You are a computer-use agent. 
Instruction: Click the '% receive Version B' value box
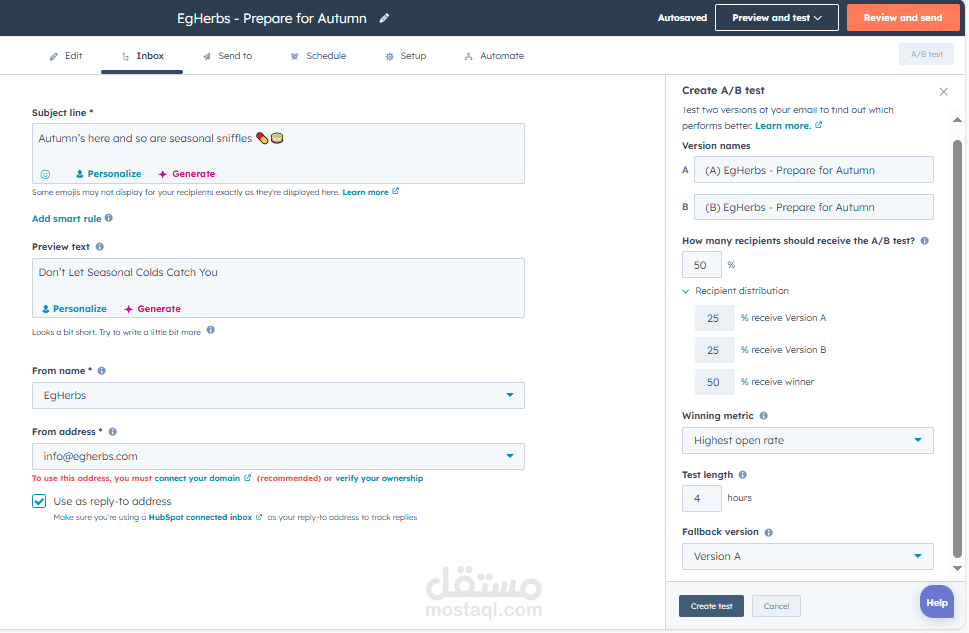click(714, 350)
